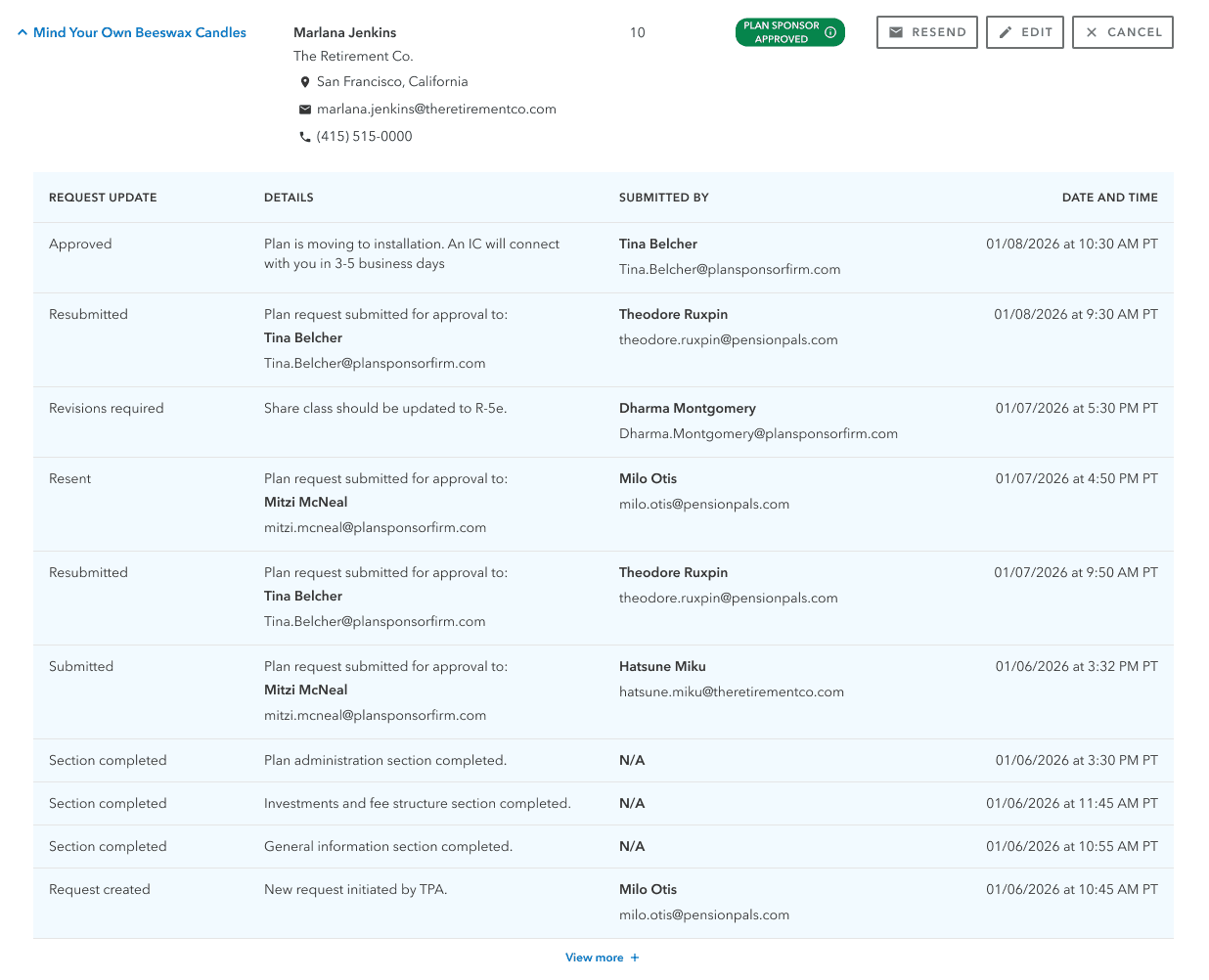
Task: Click theodore.ruxpin@pensionpals.com in 01/08/2026 row
Action: tap(729, 340)
